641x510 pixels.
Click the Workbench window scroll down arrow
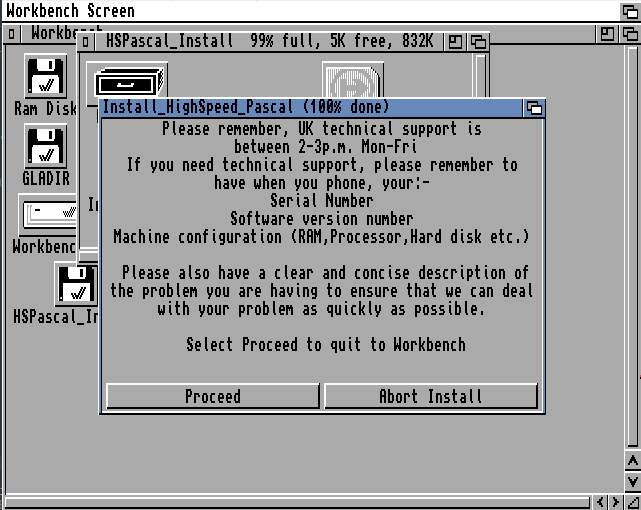[x=632, y=481]
